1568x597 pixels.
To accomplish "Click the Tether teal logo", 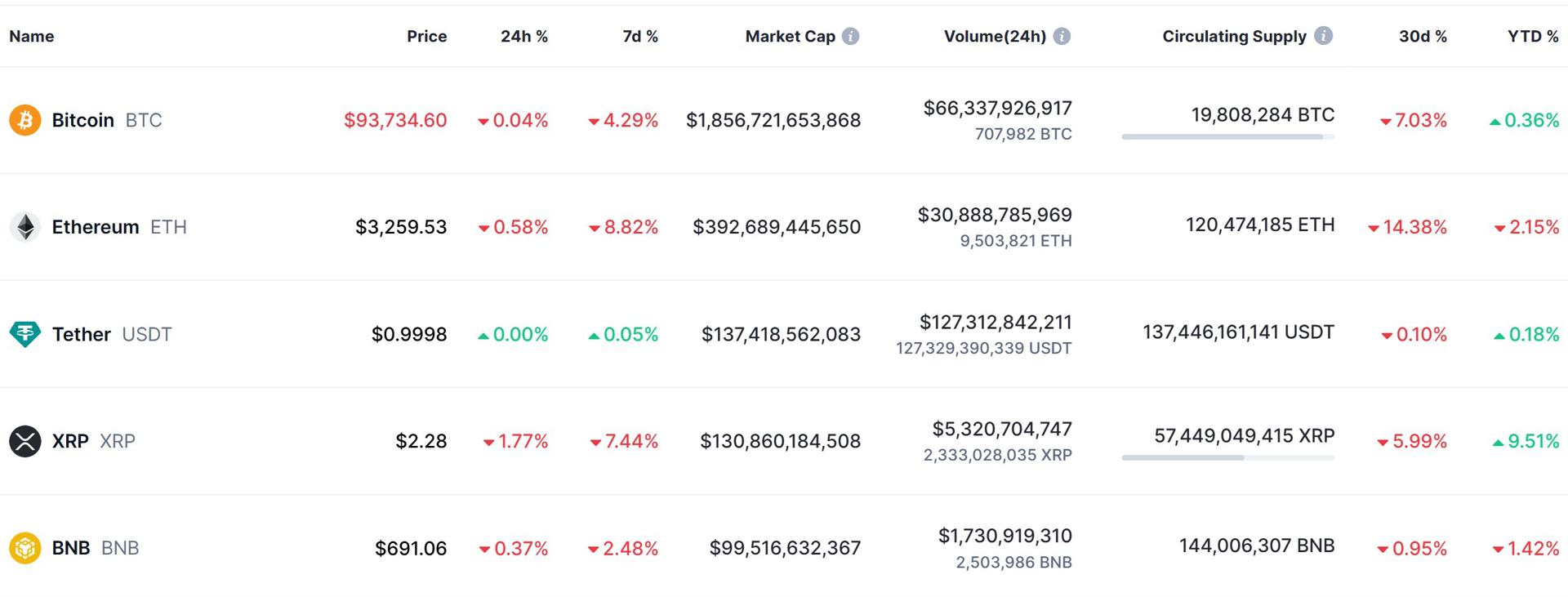I will click(25, 334).
